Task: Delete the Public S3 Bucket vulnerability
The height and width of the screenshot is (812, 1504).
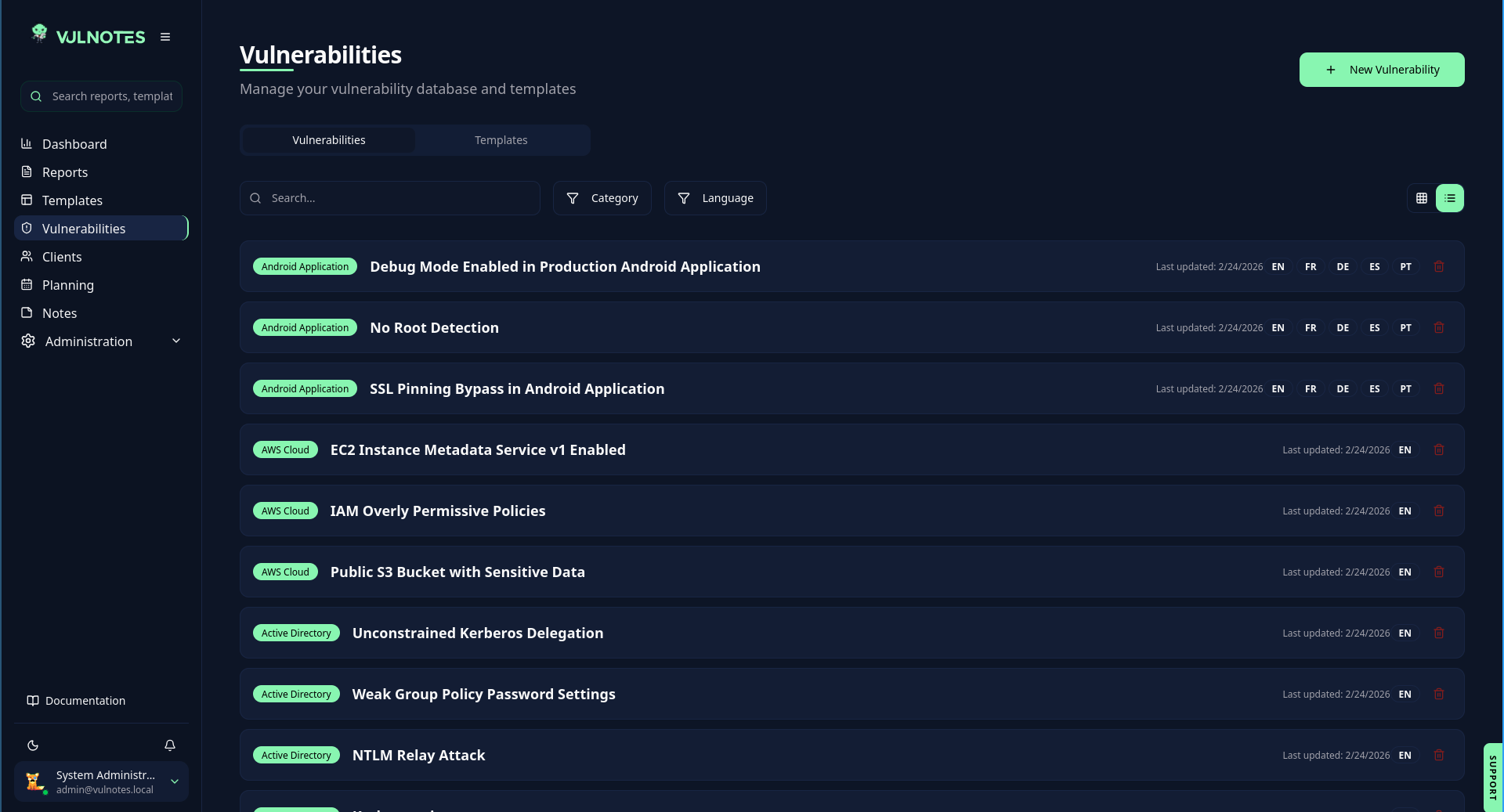Action: (x=1439, y=572)
